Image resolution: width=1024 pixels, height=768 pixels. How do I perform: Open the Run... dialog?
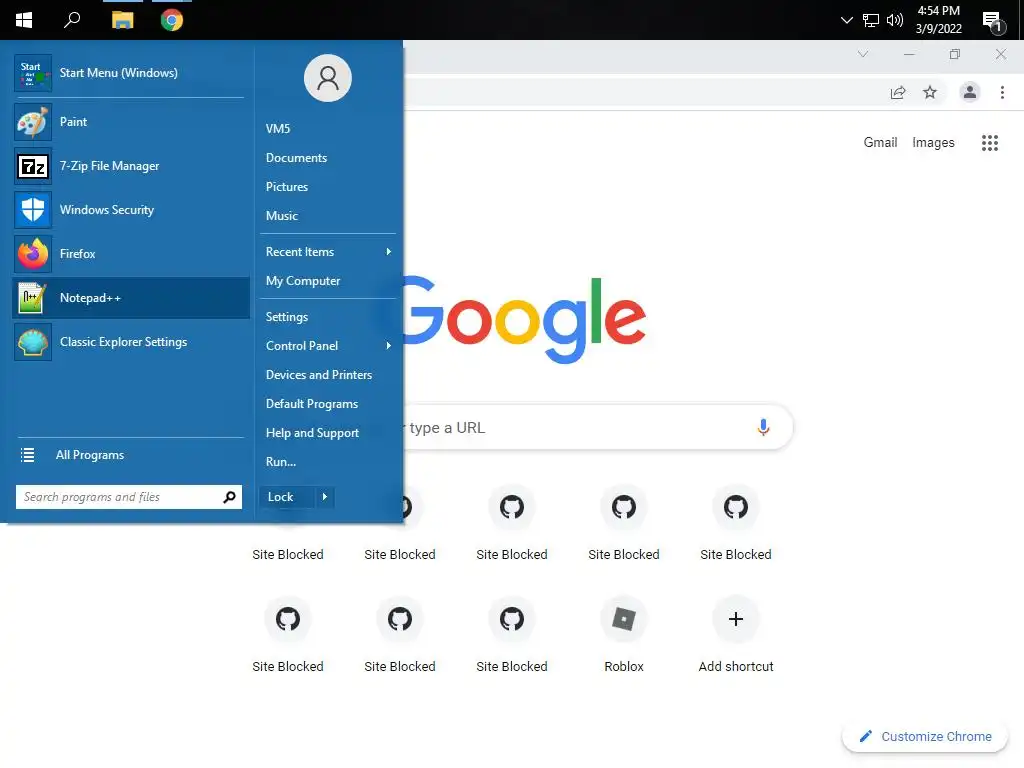coord(328,462)
